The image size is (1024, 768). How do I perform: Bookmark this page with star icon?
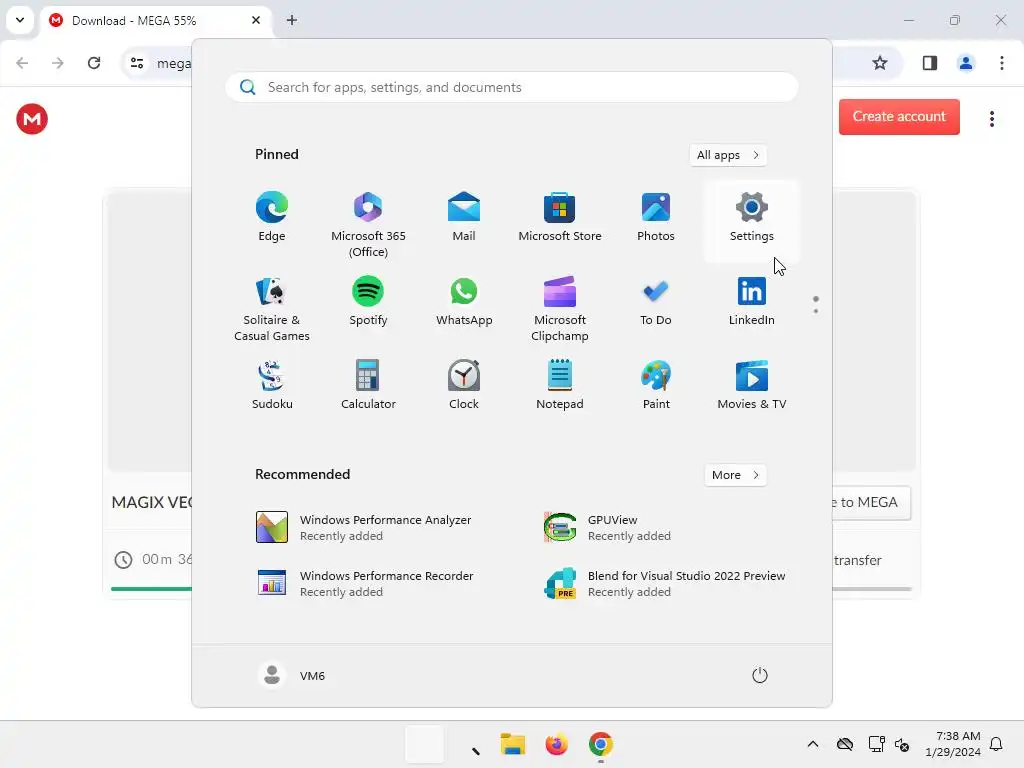(x=880, y=63)
